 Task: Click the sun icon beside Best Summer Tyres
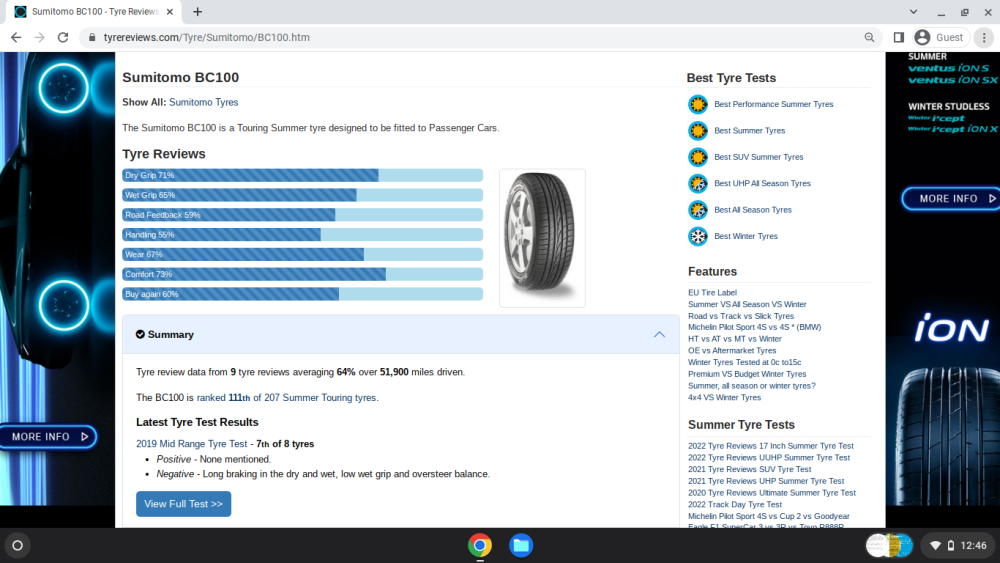point(698,131)
